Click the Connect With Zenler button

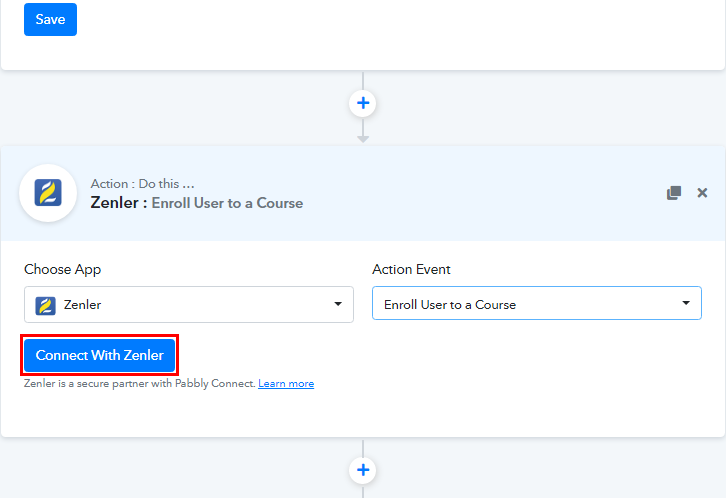100,355
